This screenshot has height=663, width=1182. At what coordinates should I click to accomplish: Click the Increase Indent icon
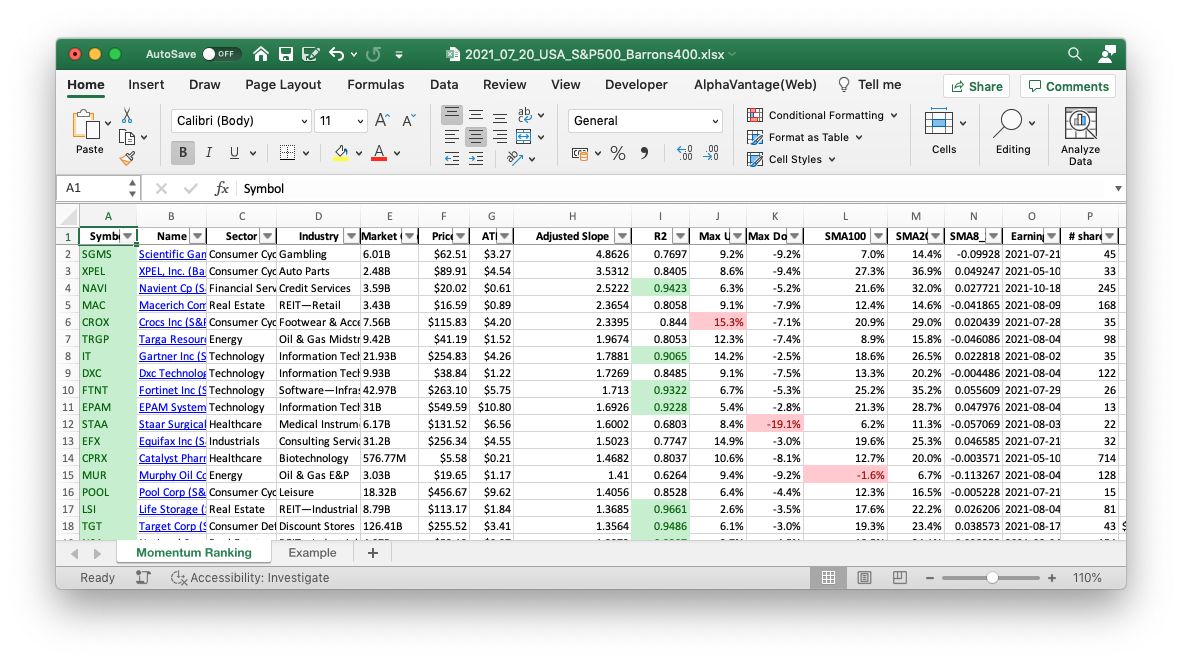pos(476,158)
